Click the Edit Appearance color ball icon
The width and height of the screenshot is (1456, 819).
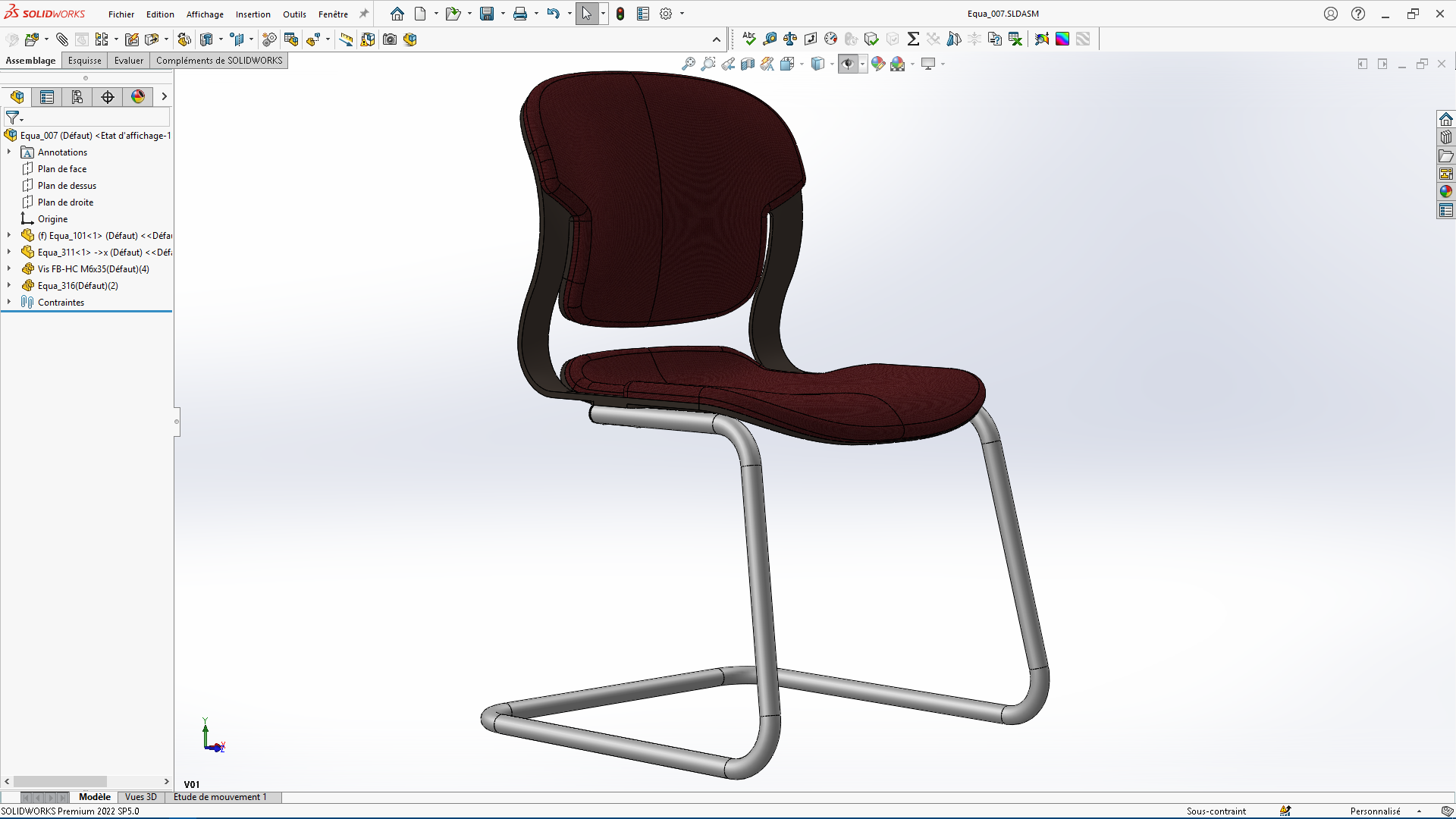click(x=878, y=64)
